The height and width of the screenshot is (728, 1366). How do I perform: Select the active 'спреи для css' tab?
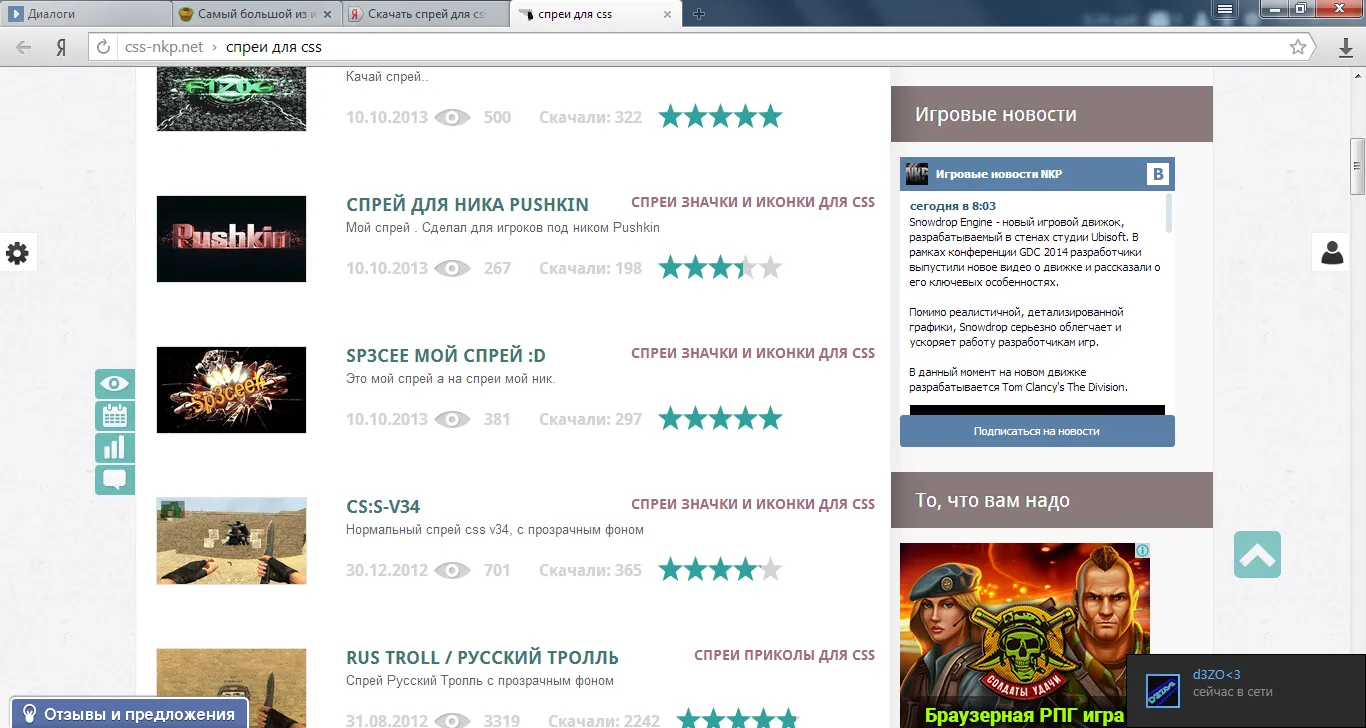click(594, 14)
